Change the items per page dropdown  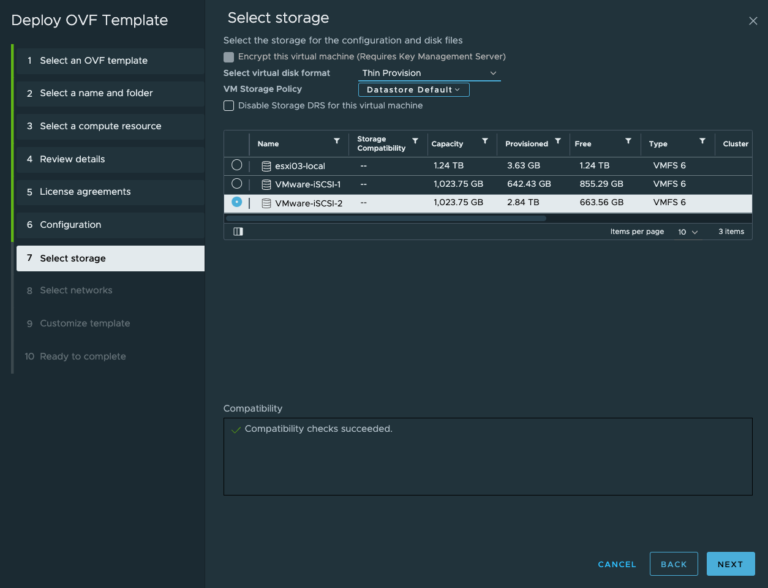click(688, 232)
